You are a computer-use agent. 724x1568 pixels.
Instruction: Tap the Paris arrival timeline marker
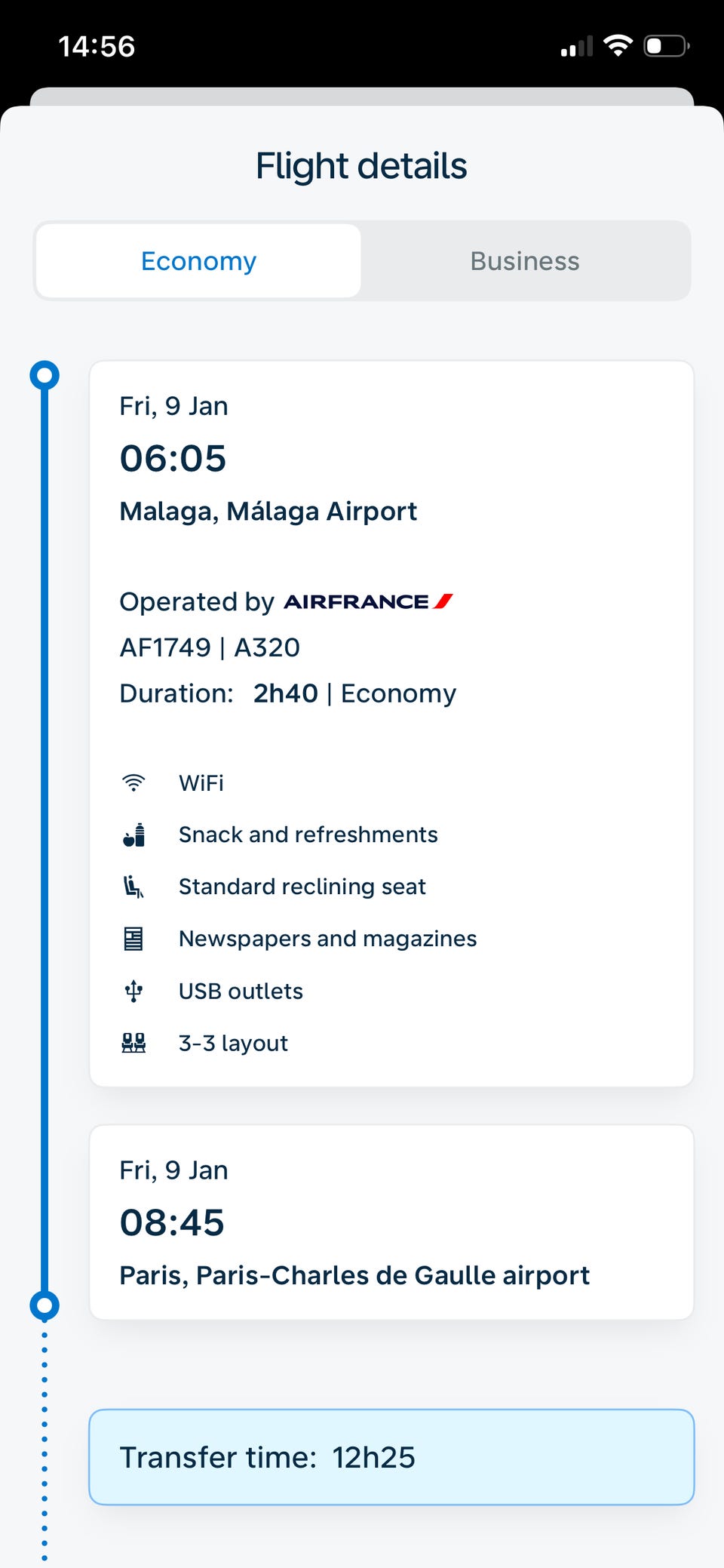[44, 1305]
